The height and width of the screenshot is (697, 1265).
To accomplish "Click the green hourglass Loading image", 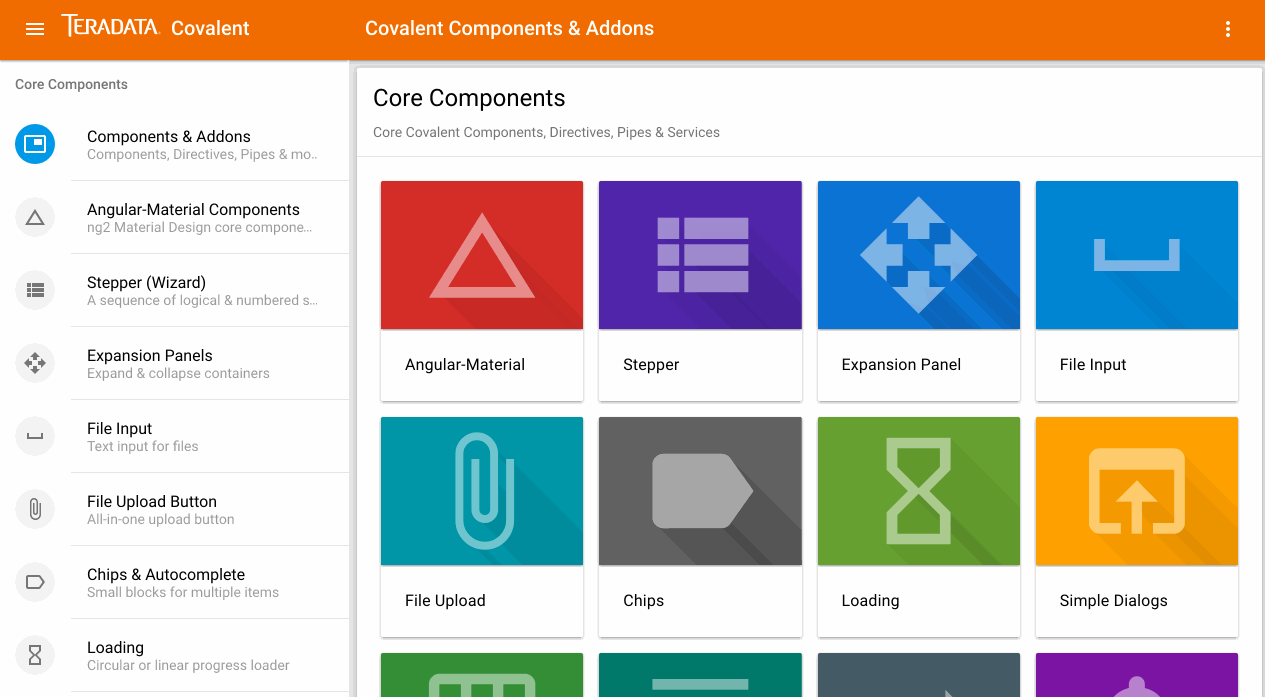I will (919, 491).
